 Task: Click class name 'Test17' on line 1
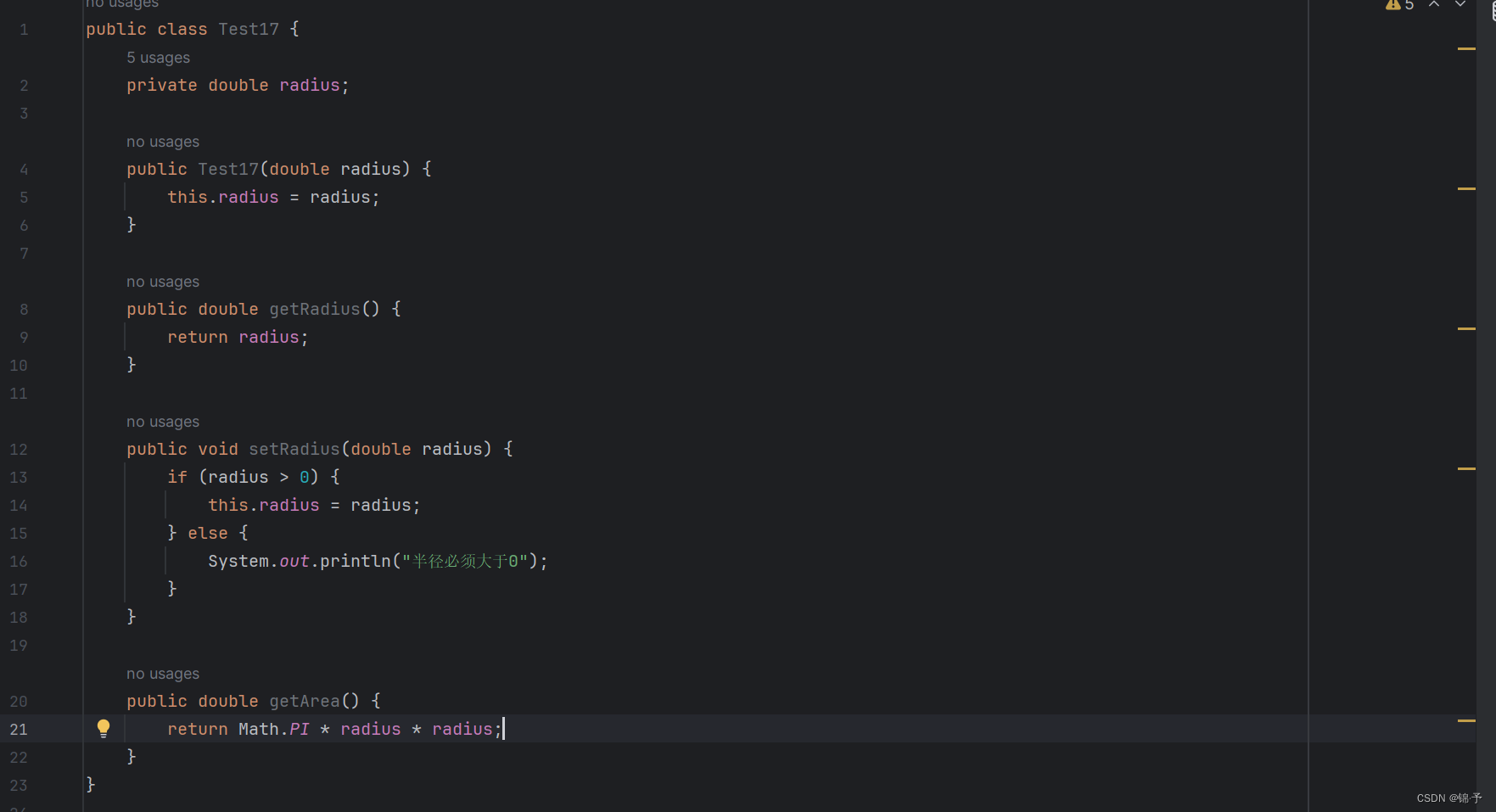(249, 29)
